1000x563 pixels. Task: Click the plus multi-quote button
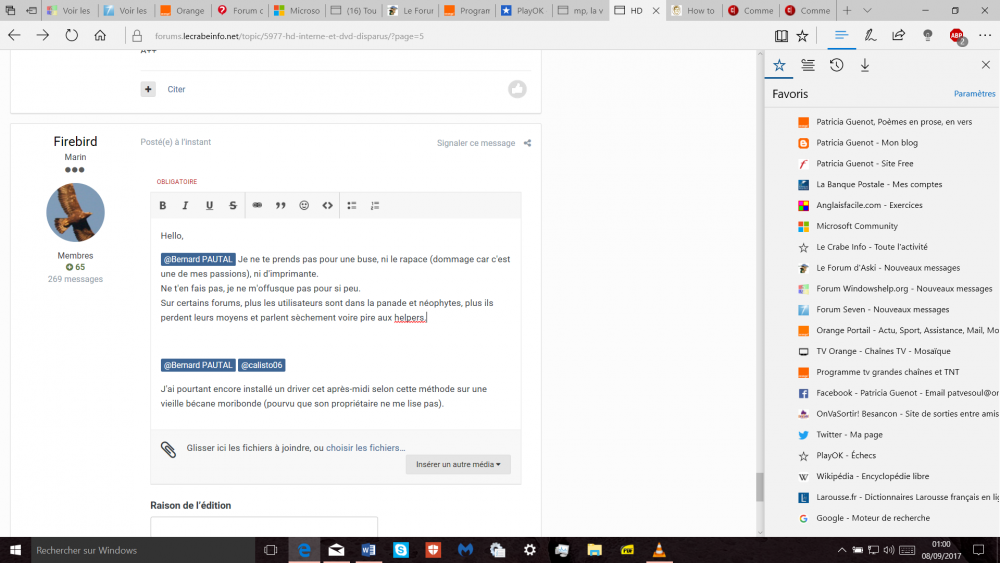148,89
